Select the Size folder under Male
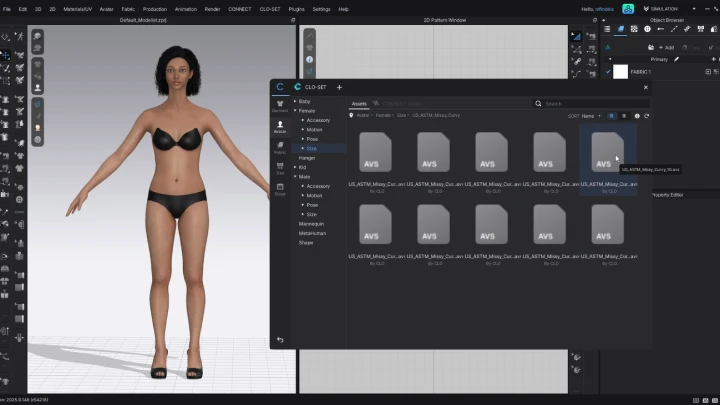 pyautogui.click(x=311, y=214)
